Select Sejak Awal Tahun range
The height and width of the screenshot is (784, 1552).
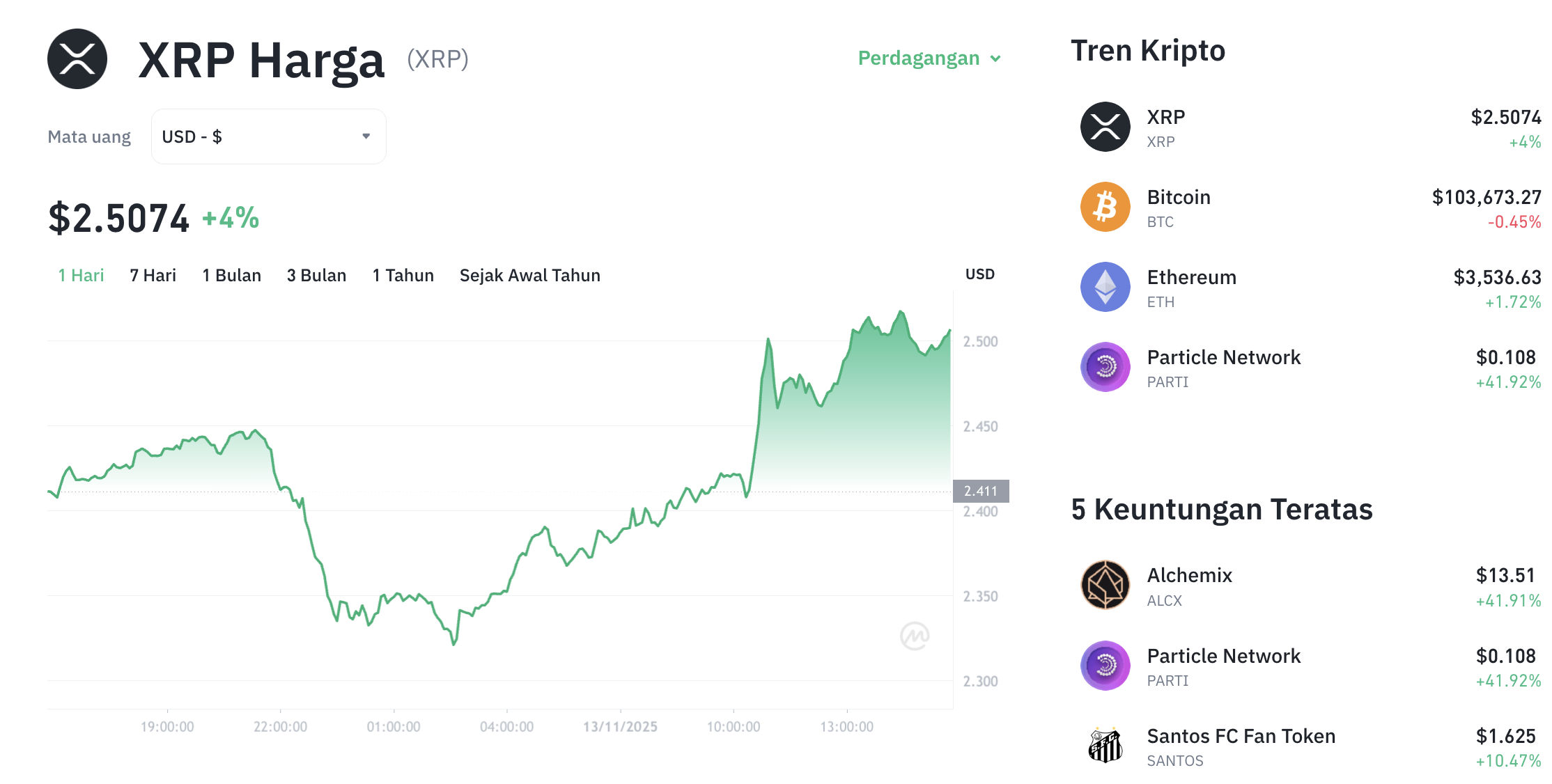coord(529,275)
